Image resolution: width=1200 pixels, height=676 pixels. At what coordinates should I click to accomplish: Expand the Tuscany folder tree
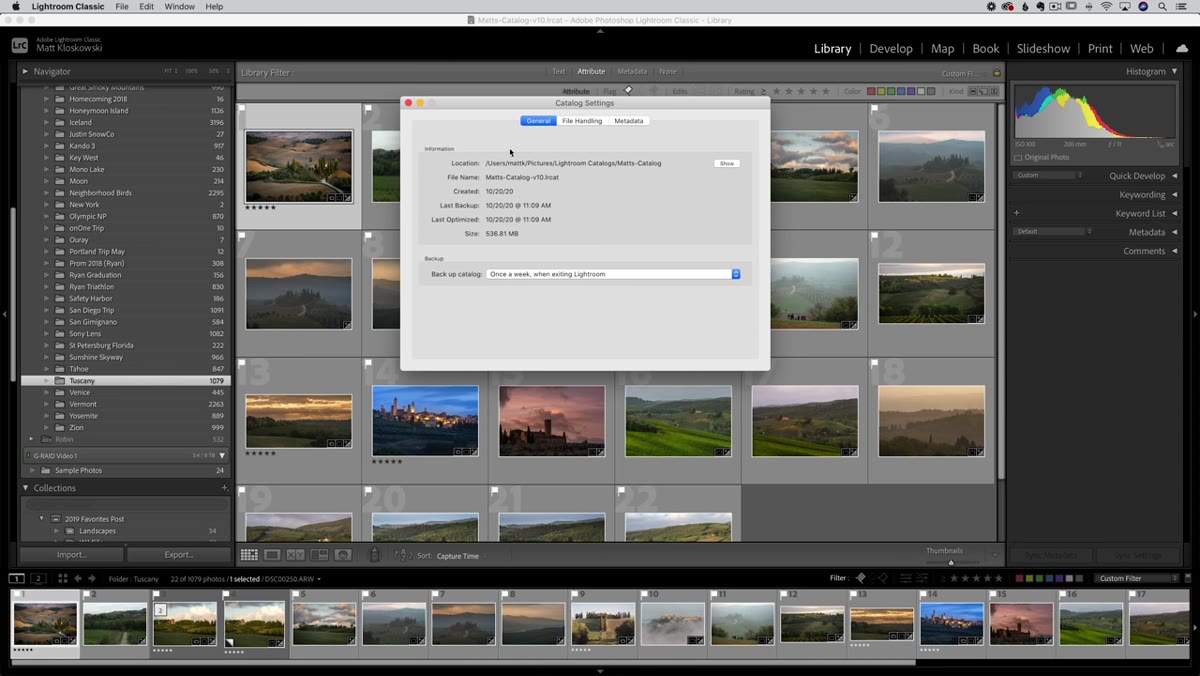(x=46, y=381)
